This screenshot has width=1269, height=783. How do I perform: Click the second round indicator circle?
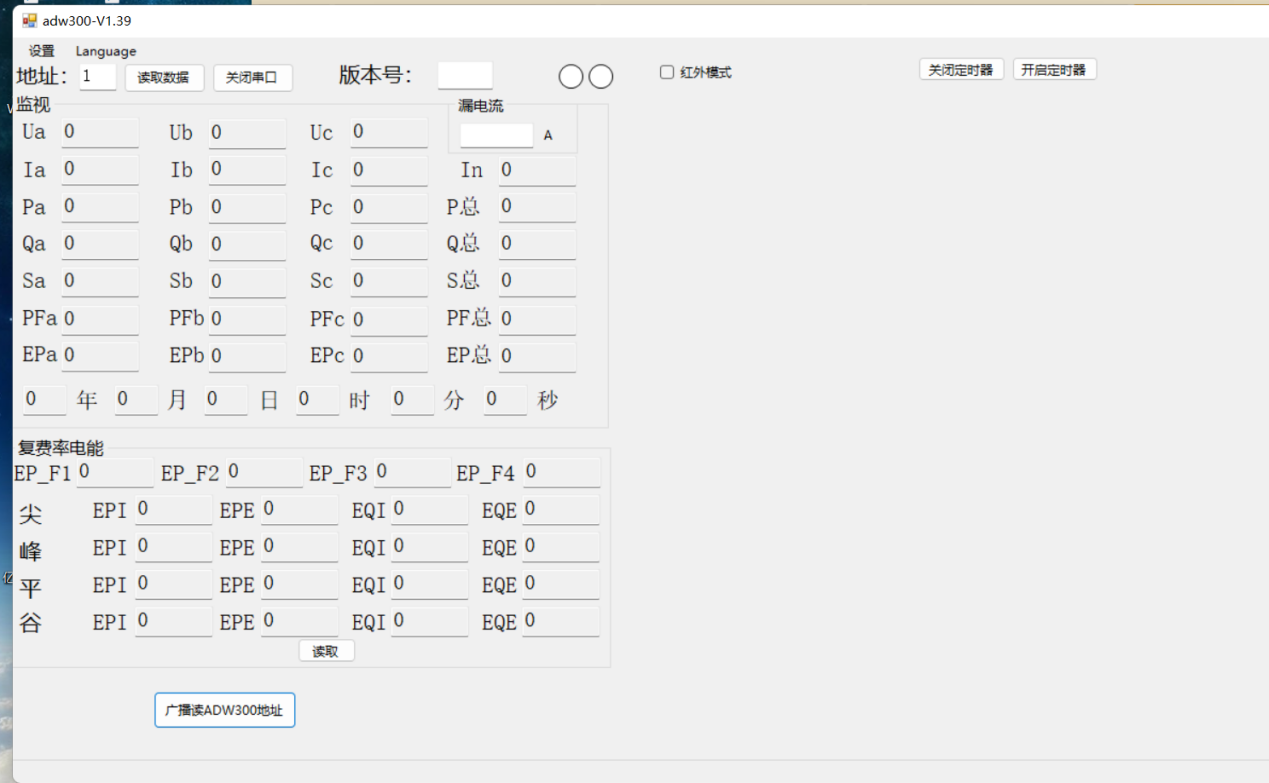click(x=601, y=77)
